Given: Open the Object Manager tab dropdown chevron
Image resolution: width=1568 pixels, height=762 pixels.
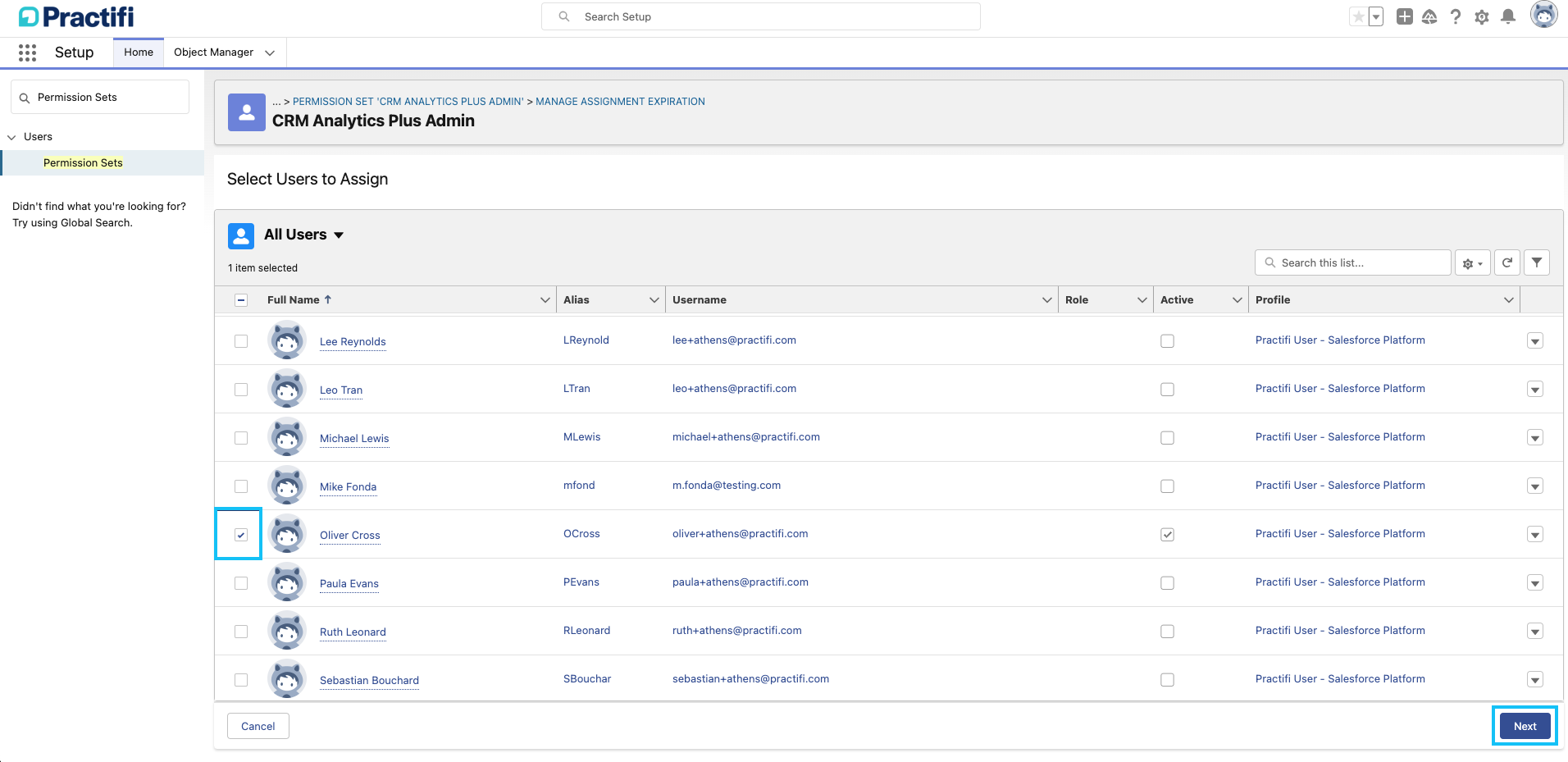Looking at the screenshot, I should coord(270,52).
